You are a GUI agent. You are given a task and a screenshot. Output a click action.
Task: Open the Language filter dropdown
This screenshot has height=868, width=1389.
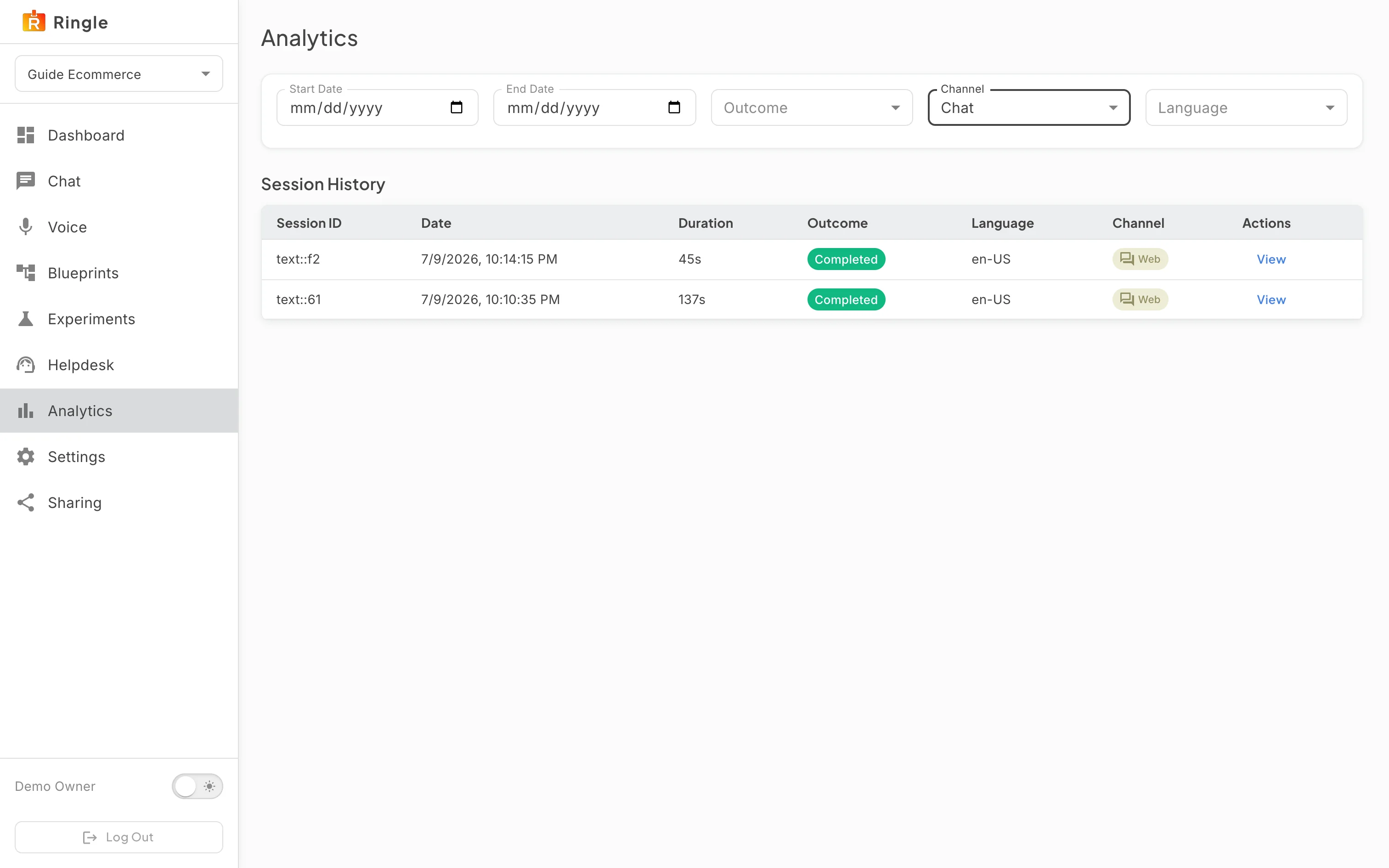[x=1246, y=107]
